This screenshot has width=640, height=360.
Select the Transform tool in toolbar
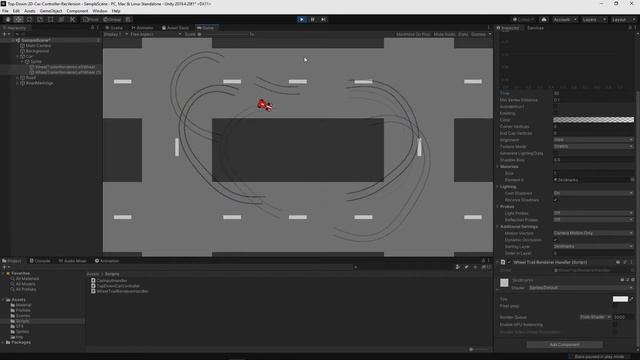61,20
